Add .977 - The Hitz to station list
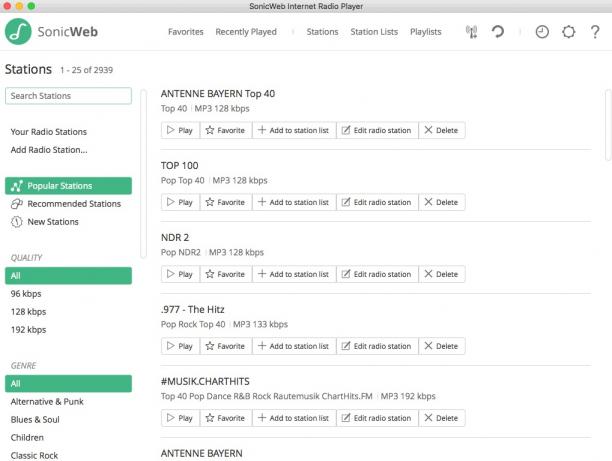Image resolution: width=612 pixels, height=461 pixels. pos(294,346)
